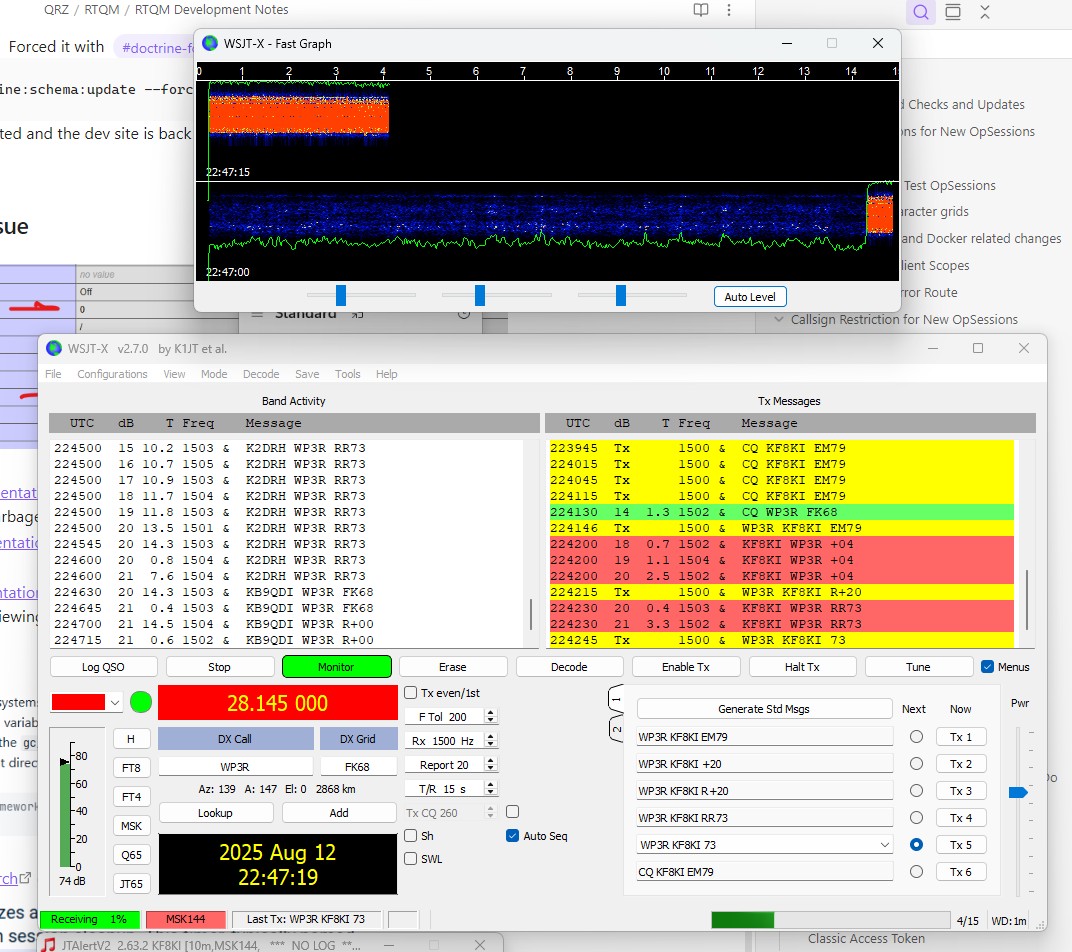Click the middle Fast Graph slider handle
Screen dimensions: 1072x952
click(480, 295)
